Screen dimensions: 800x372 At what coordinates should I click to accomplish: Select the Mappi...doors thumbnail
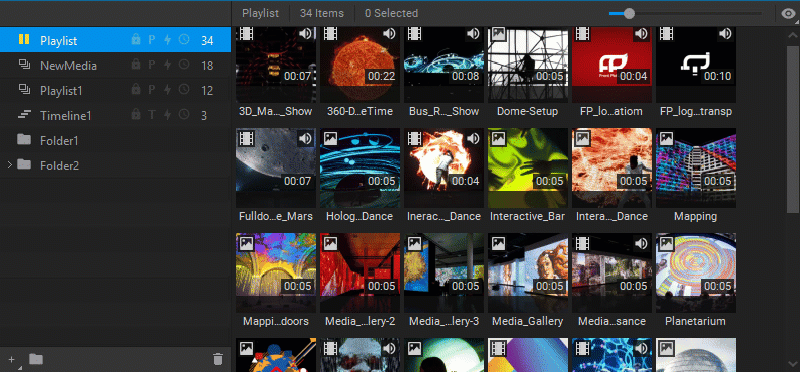coord(276,272)
